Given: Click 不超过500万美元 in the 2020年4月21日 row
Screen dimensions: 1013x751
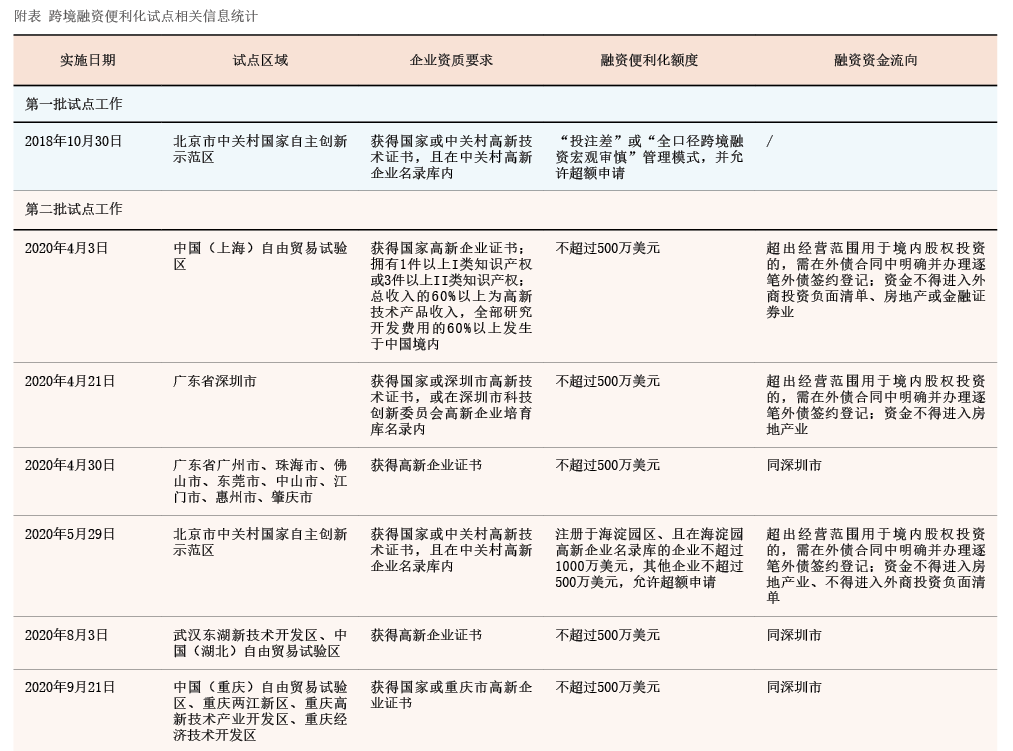Looking at the screenshot, I should click(608, 381).
